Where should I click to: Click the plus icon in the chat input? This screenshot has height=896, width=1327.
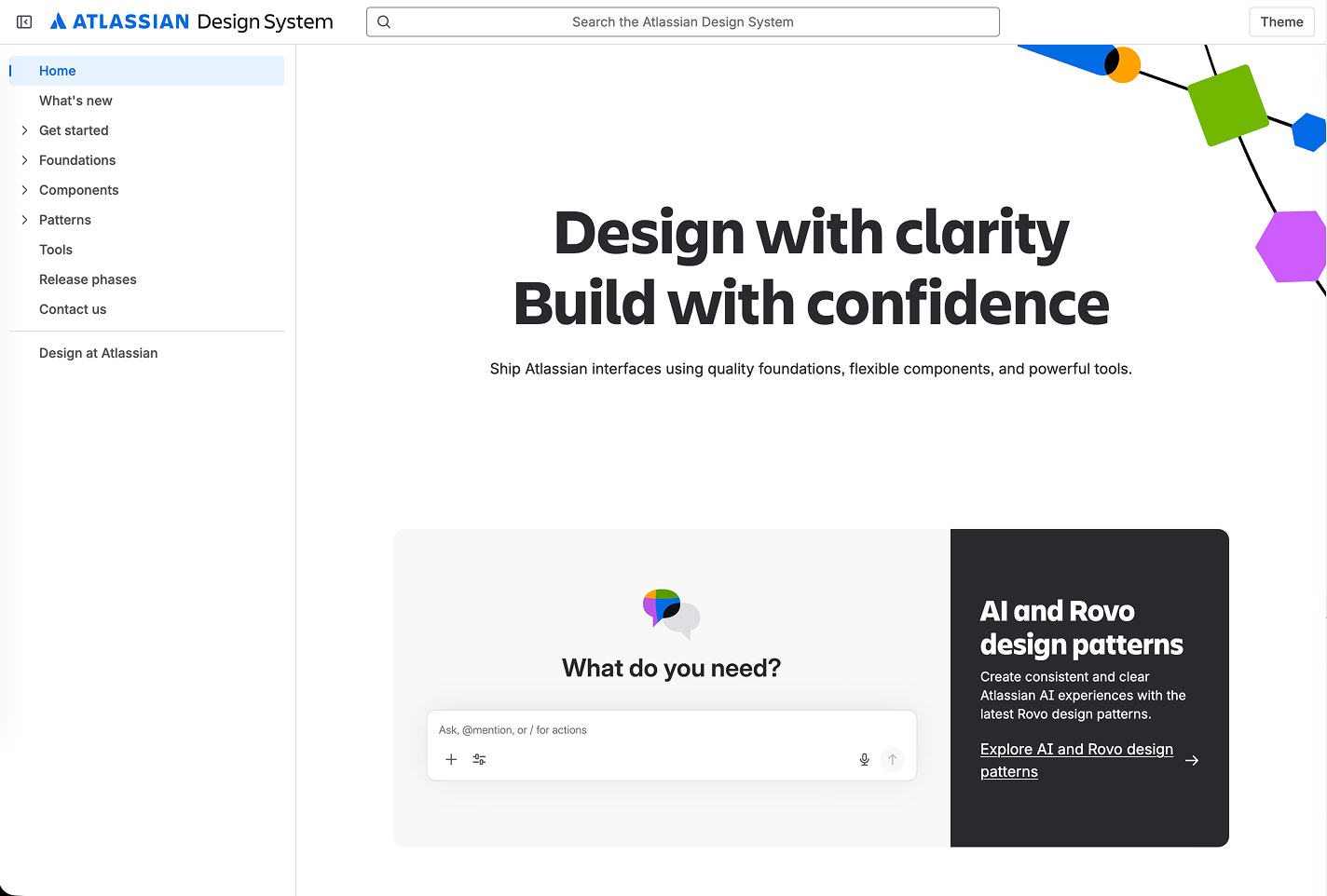[452, 759]
